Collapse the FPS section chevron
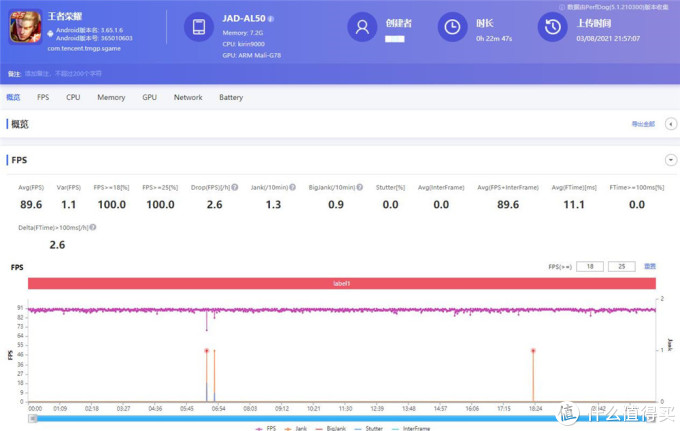 coord(670,160)
